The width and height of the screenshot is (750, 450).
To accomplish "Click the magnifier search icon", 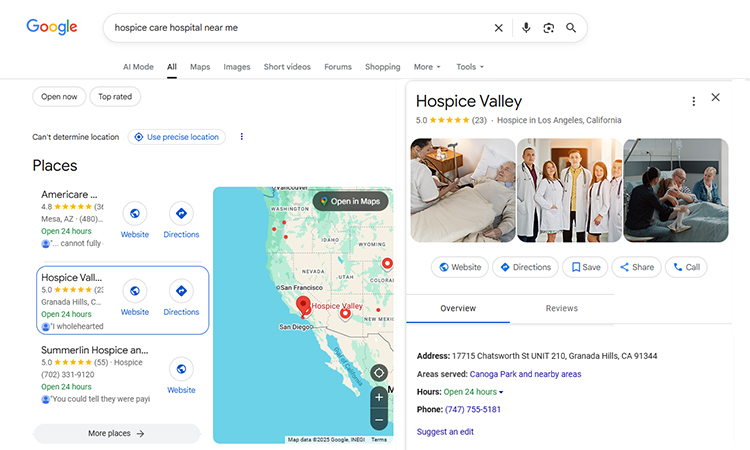I will (x=571, y=28).
